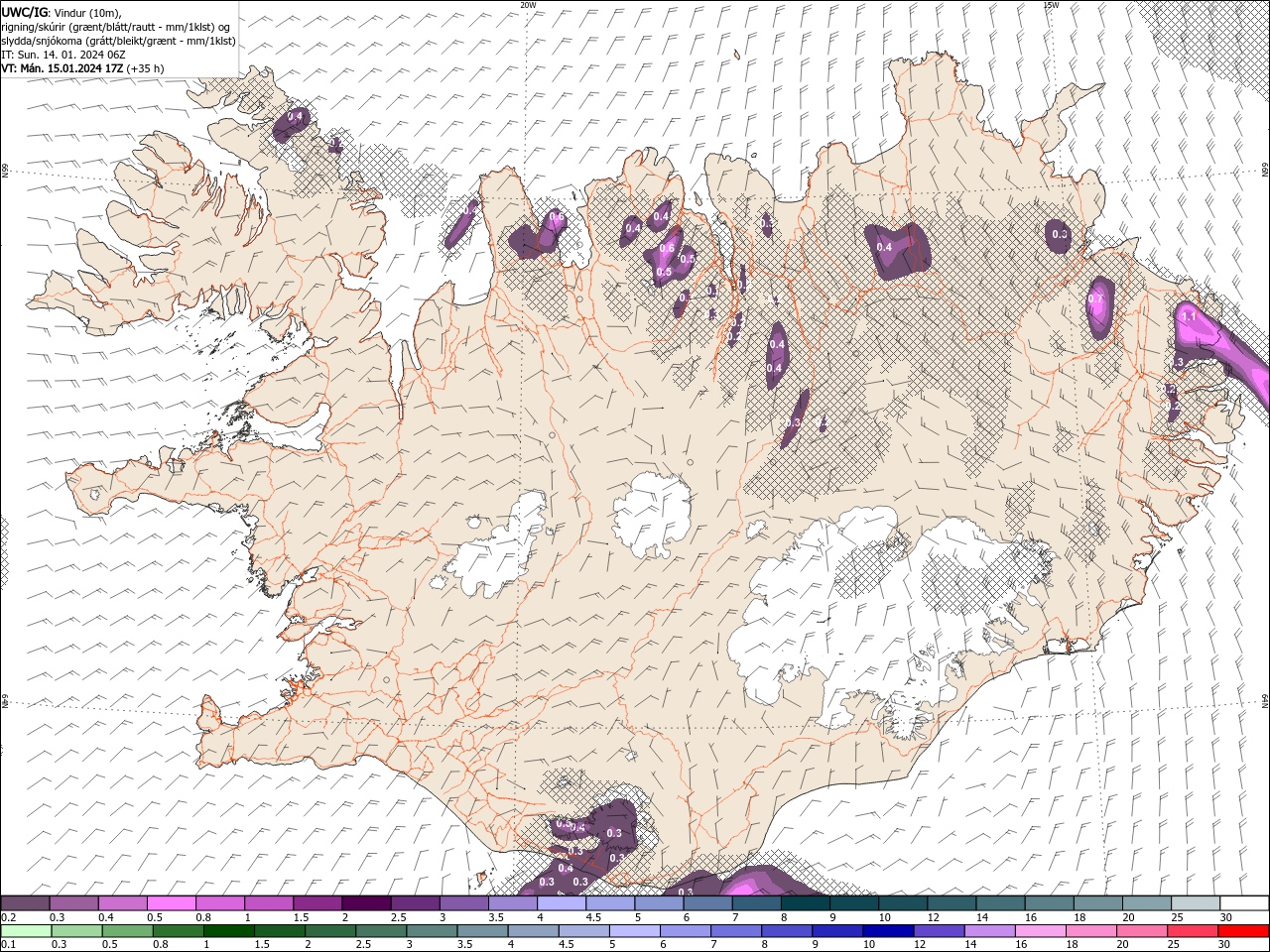Screen dimensions: 1270x952
Task: Click the top legend number '0.2'
Action: click(8, 917)
